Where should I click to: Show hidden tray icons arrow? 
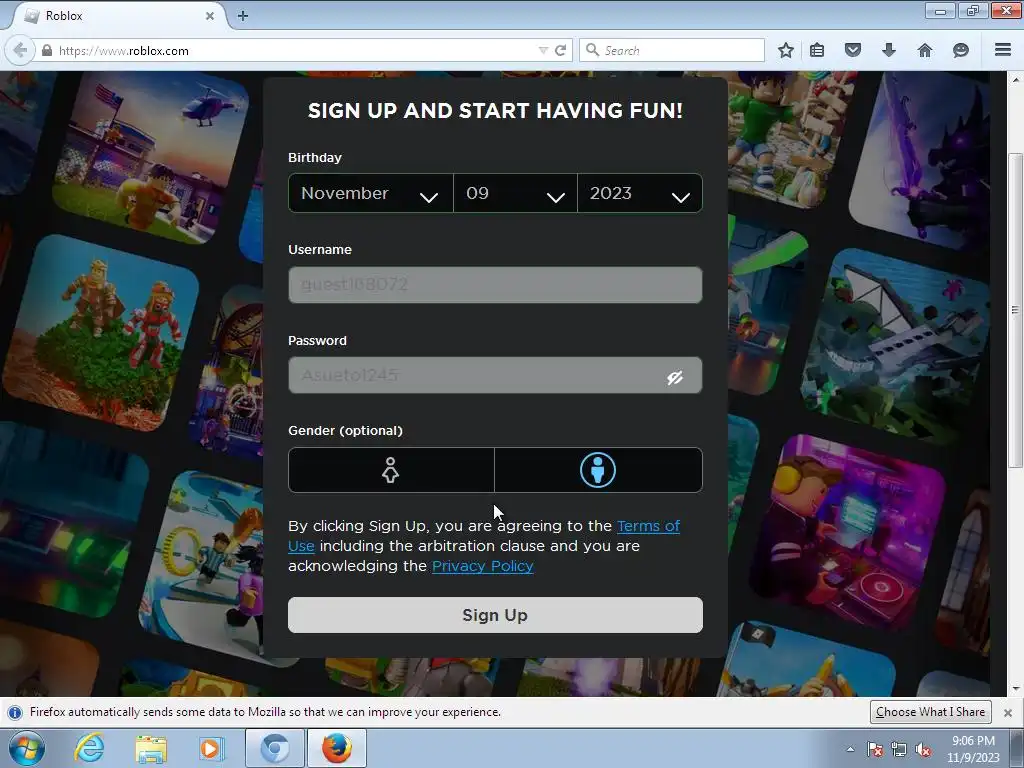pyautogui.click(x=850, y=749)
